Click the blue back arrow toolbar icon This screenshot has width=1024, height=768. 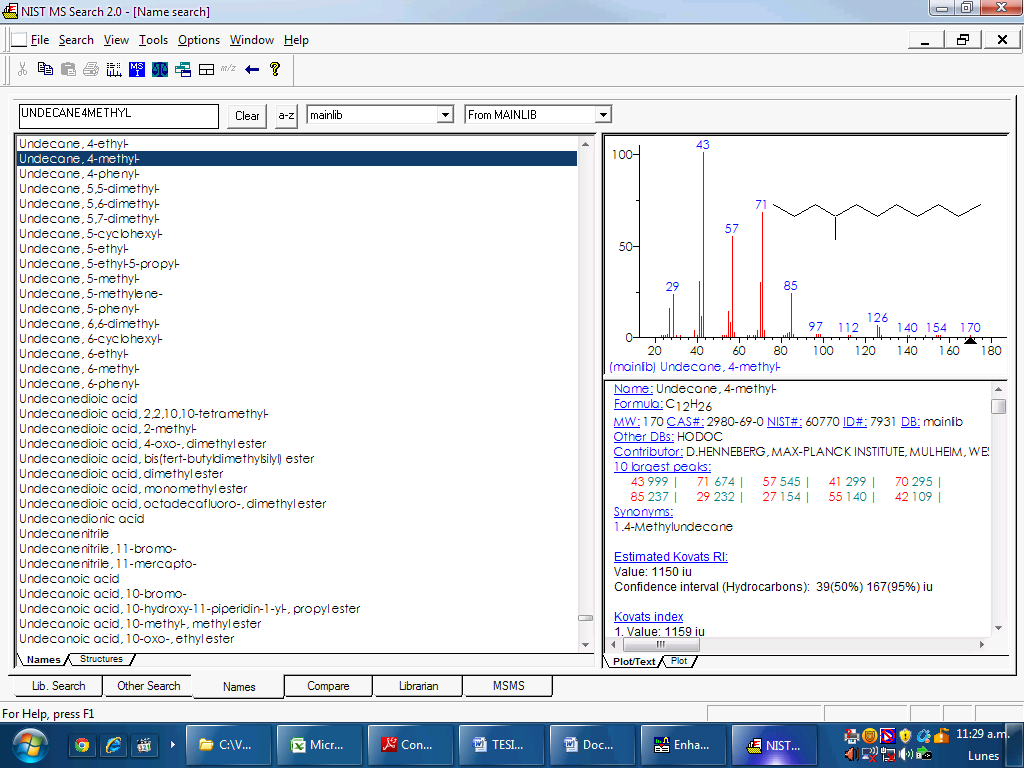[252, 69]
